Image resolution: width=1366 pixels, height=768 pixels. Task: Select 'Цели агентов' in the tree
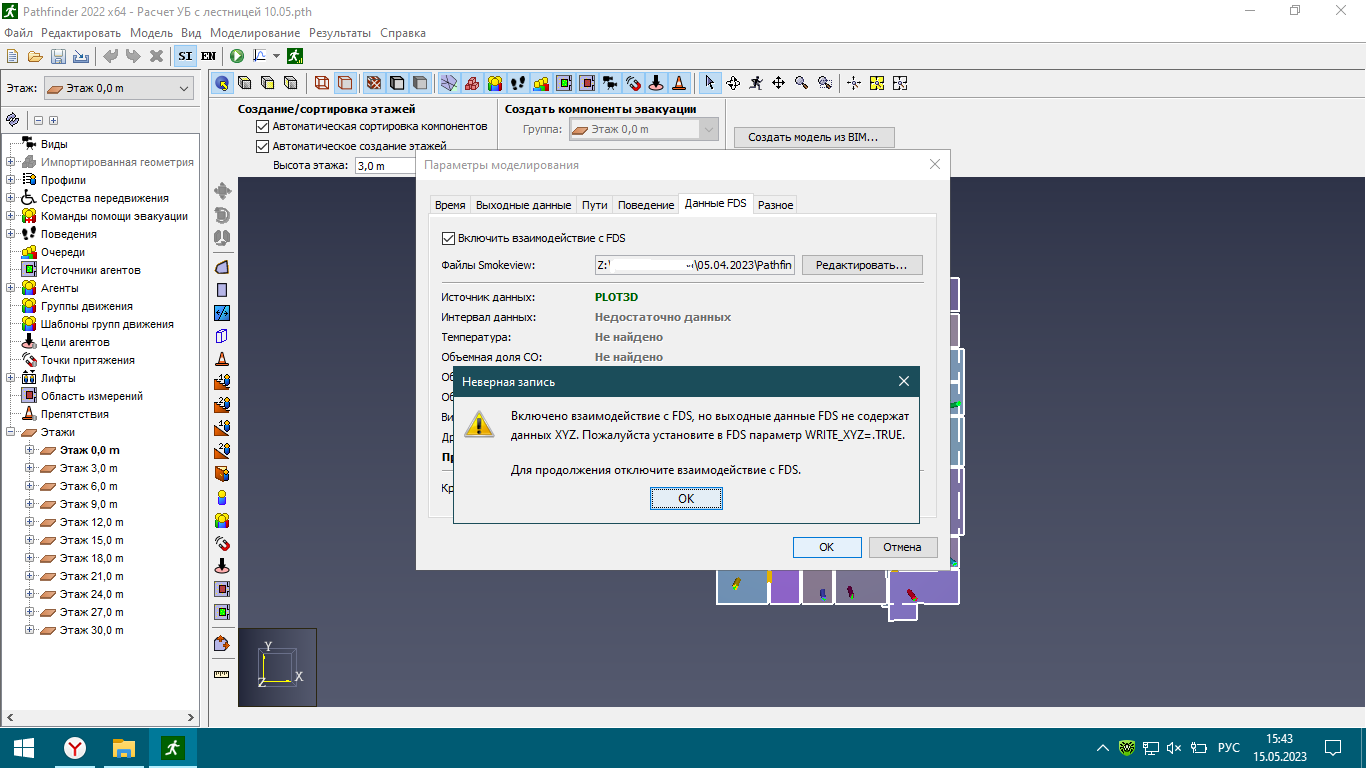(75, 342)
